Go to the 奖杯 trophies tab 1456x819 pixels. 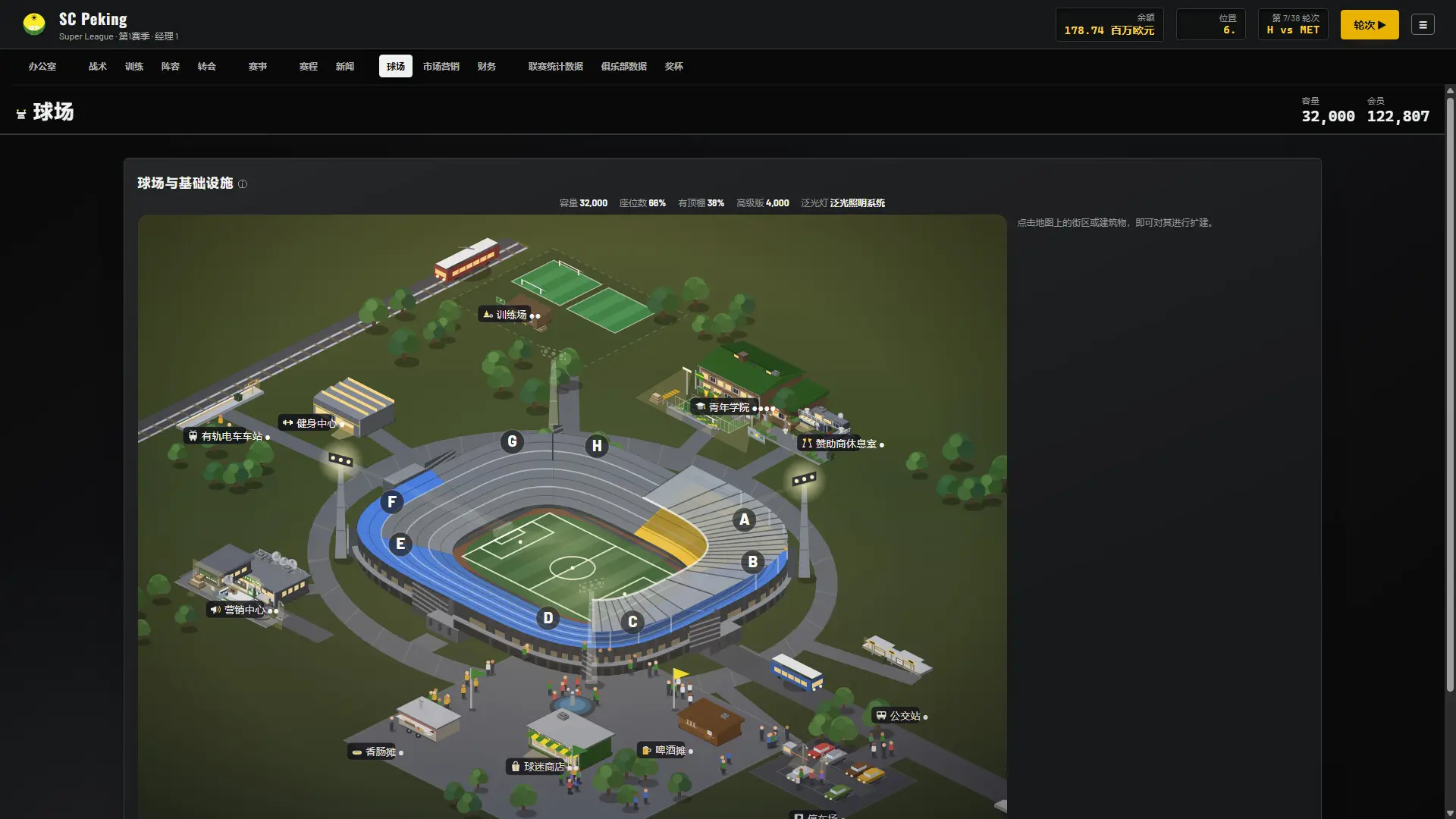[x=674, y=67]
